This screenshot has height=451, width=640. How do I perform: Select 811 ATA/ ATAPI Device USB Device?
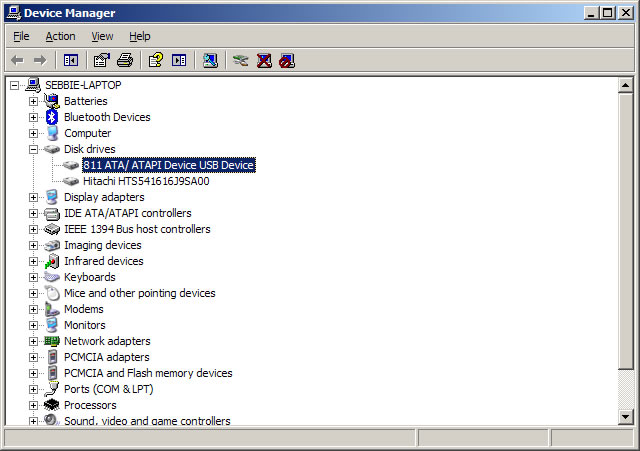click(169, 165)
